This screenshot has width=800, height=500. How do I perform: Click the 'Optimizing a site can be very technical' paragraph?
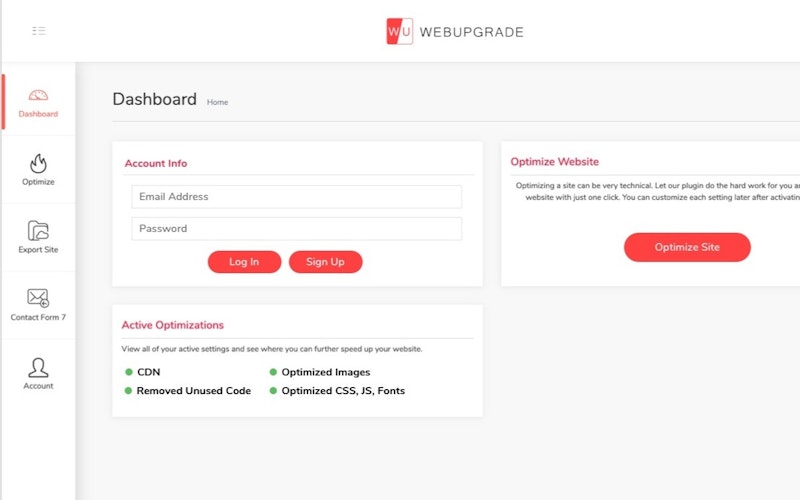pyautogui.click(x=657, y=191)
